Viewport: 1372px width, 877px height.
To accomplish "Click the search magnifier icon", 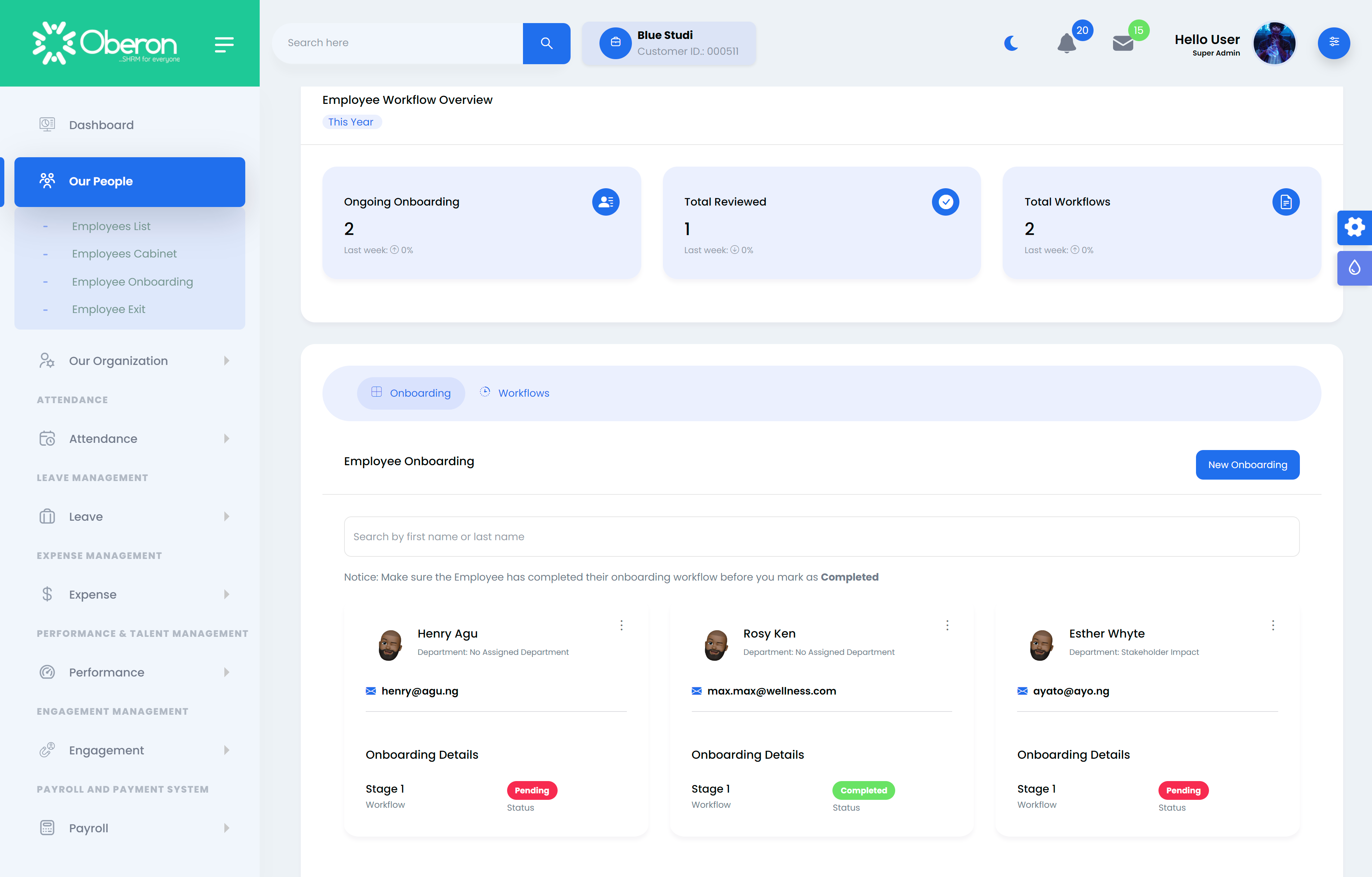I will (546, 43).
